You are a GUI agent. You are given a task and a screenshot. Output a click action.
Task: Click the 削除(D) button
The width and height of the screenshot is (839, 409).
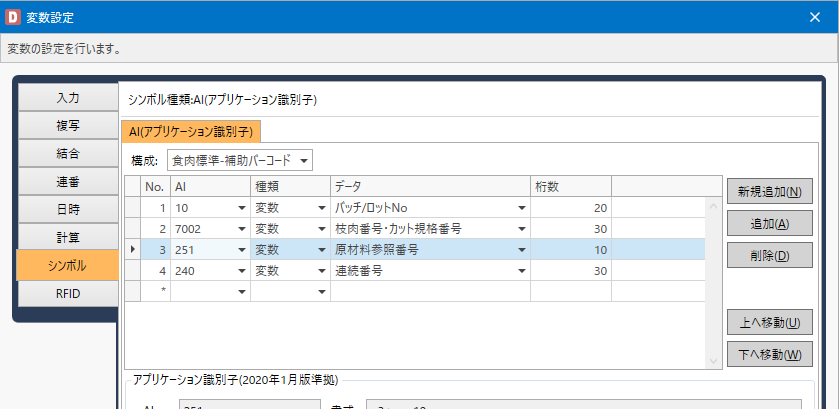pyautogui.click(x=769, y=255)
